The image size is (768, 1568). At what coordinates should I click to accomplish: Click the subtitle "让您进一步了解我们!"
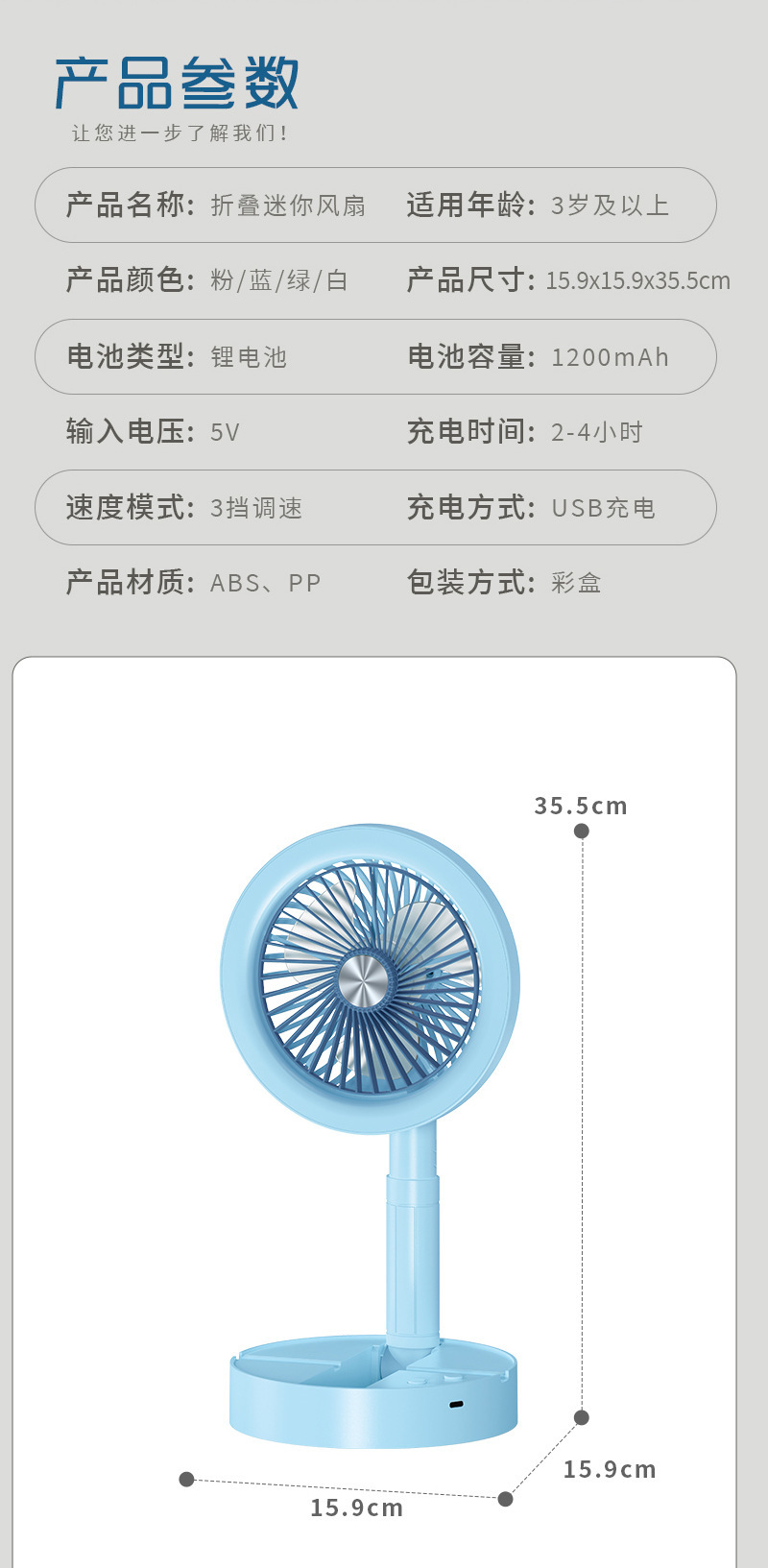tap(180, 133)
